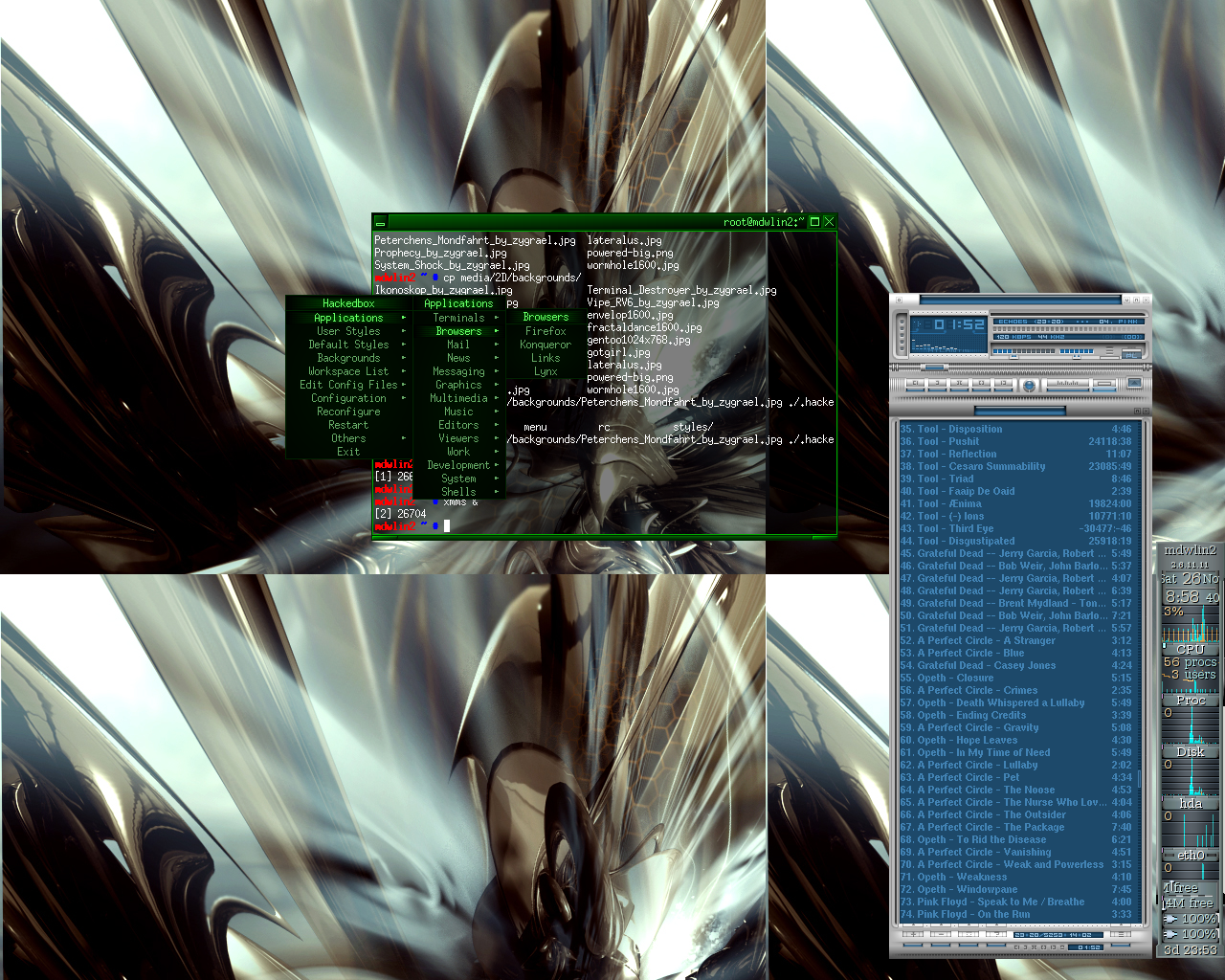The image size is (1225, 980).
Task: Expand the User Styles submenu
Action: pos(348,331)
